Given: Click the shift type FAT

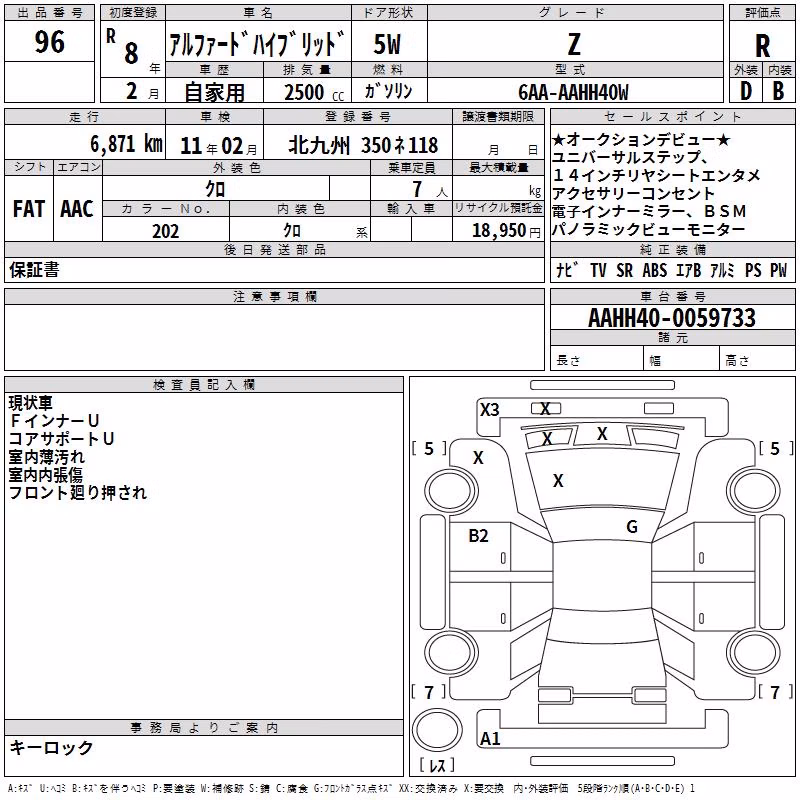Looking at the screenshot, I should (x=29, y=209).
